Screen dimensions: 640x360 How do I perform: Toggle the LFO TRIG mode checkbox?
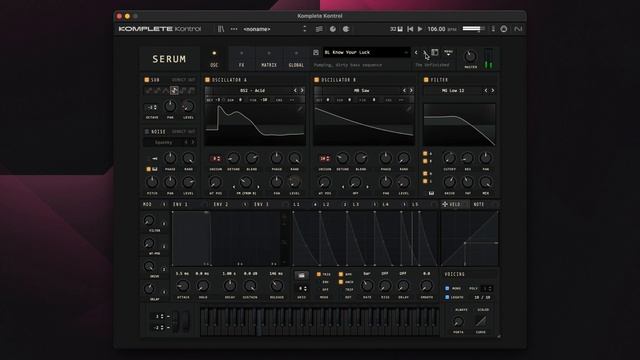[319, 274]
